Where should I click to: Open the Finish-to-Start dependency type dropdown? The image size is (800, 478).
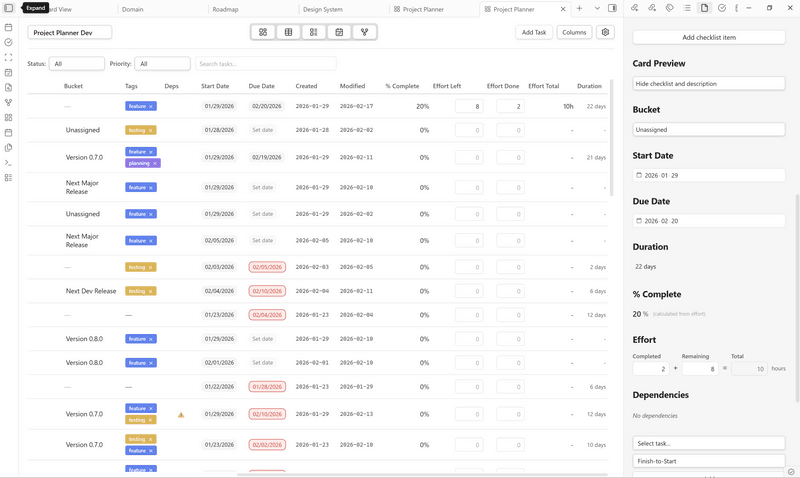pyautogui.click(x=709, y=461)
